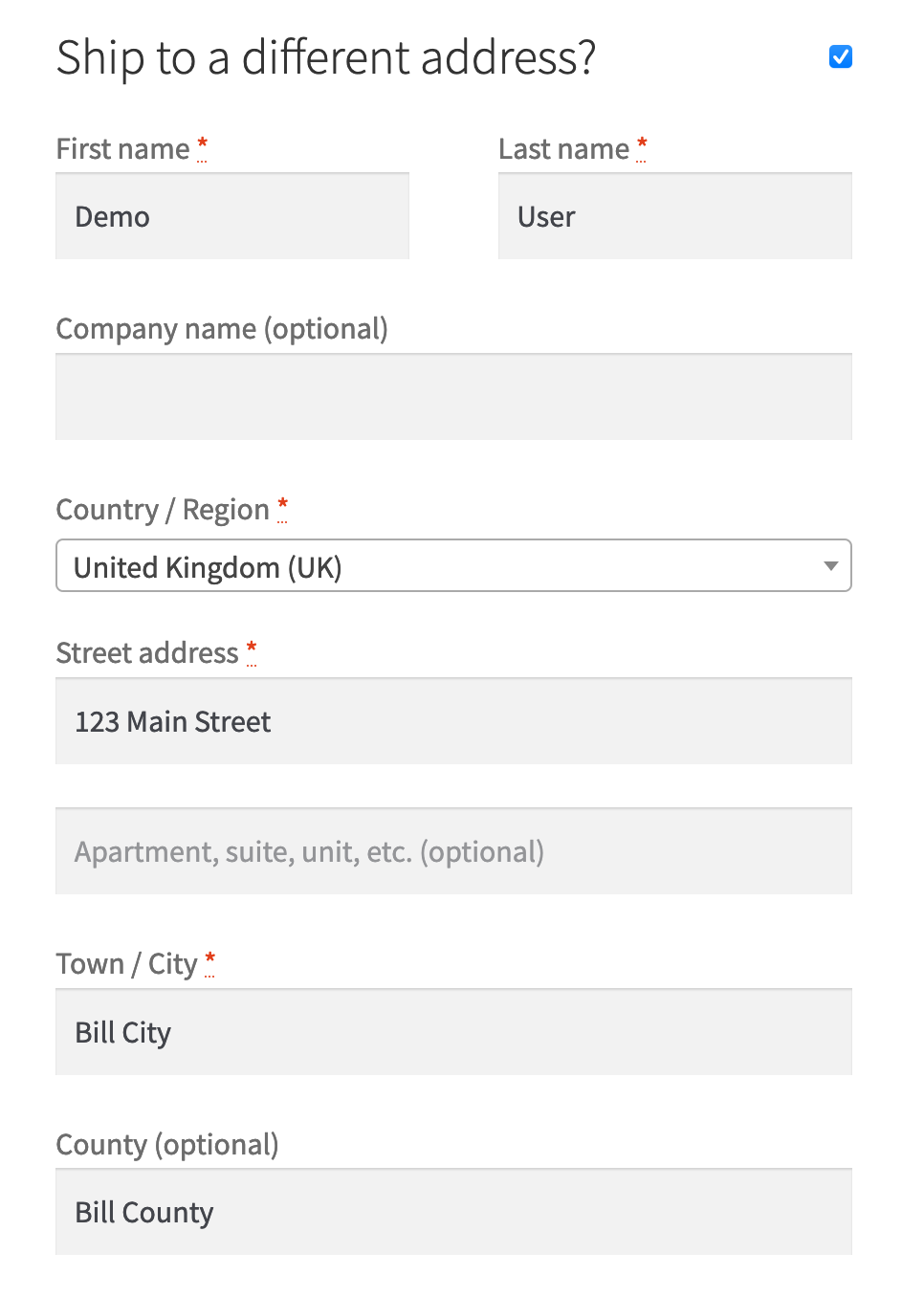Image resolution: width=924 pixels, height=1297 pixels.
Task: Click the dropdown arrow on United Kingdom selector
Action: coord(830,565)
